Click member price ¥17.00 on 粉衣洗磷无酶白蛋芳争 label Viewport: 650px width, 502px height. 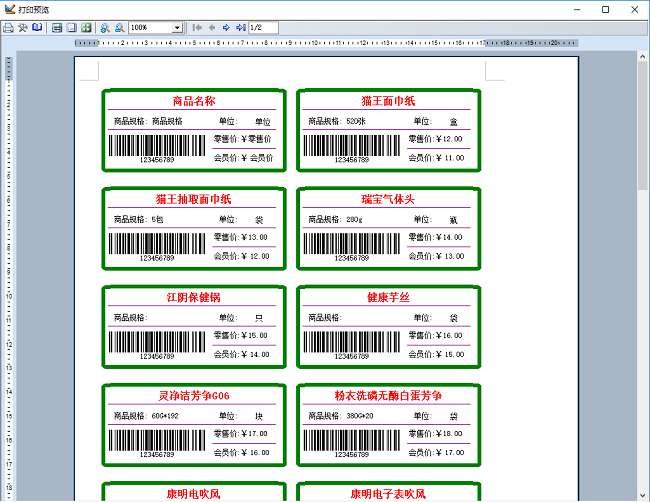click(x=450, y=452)
